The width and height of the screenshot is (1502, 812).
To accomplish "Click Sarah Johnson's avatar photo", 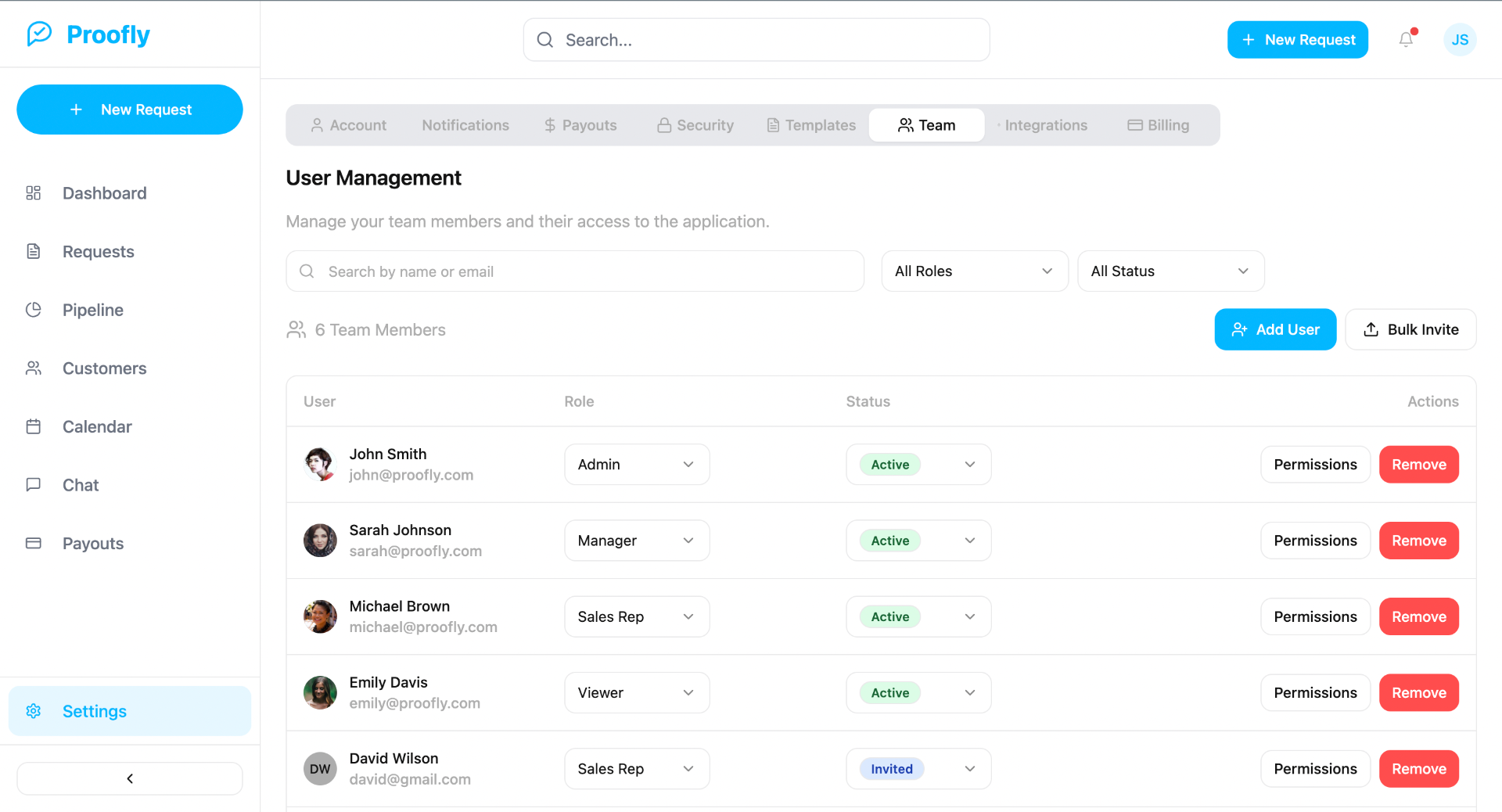I will point(320,541).
